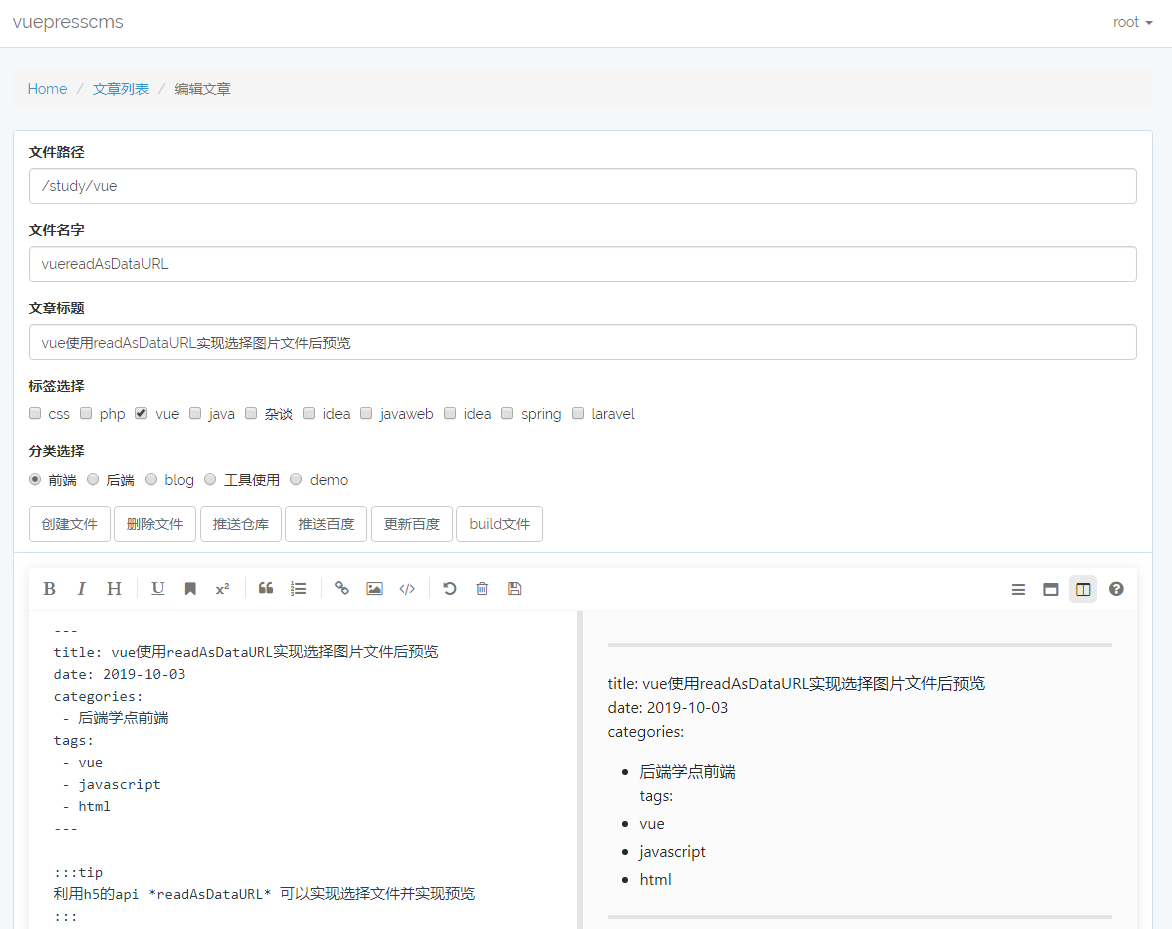This screenshot has height=929, width=1172.
Task: Click the '- html' line in the markdown editor
Action: click(x=86, y=806)
